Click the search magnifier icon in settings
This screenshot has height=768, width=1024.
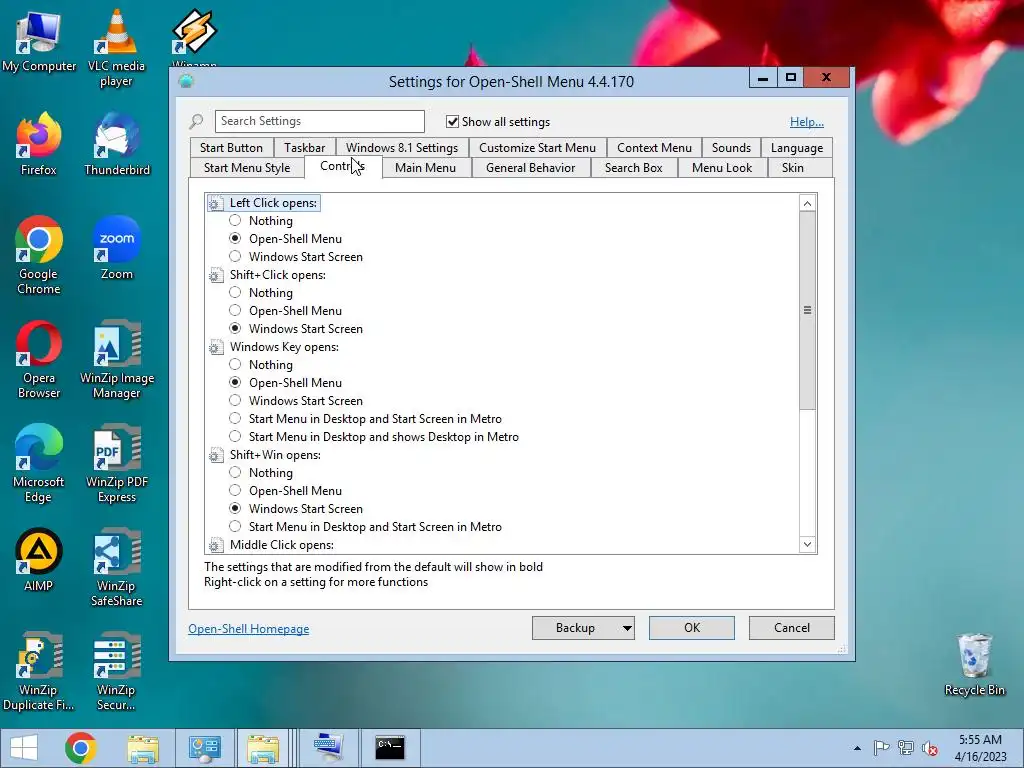tap(196, 121)
